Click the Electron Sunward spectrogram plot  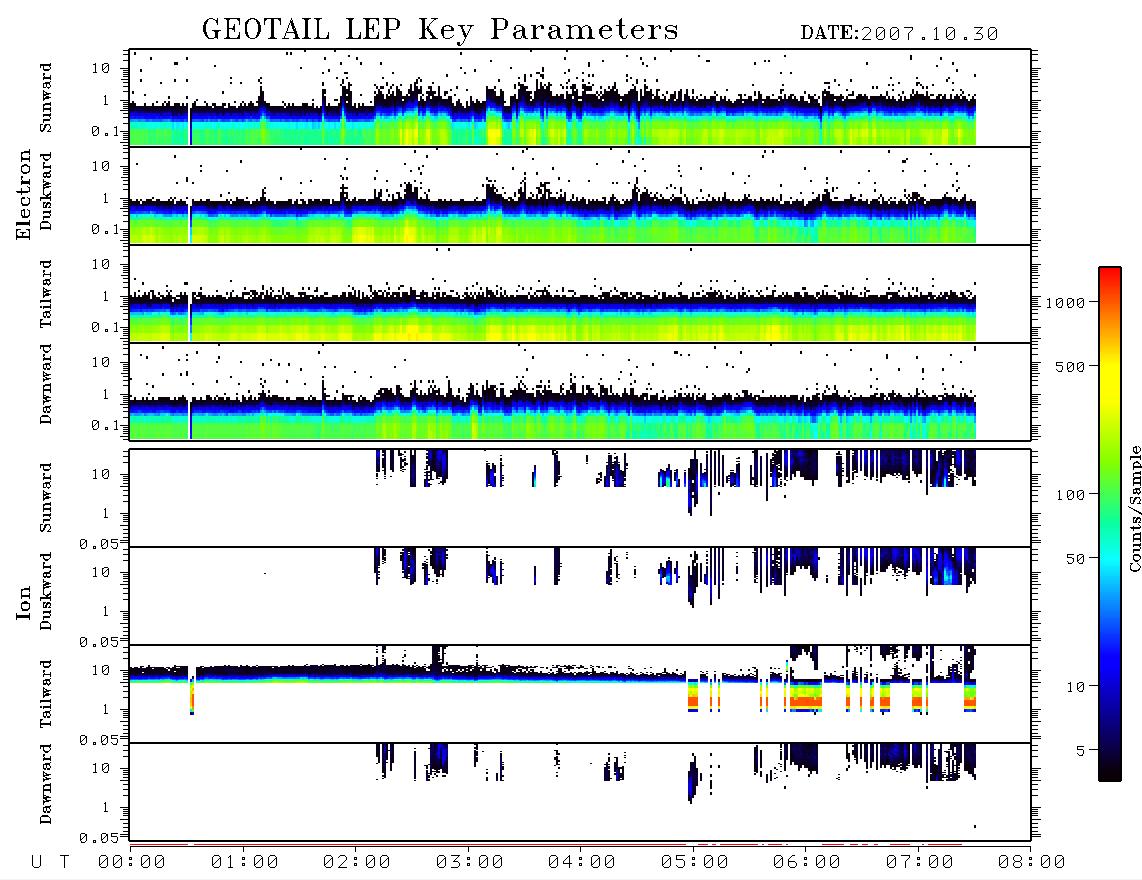tap(580, 98)
